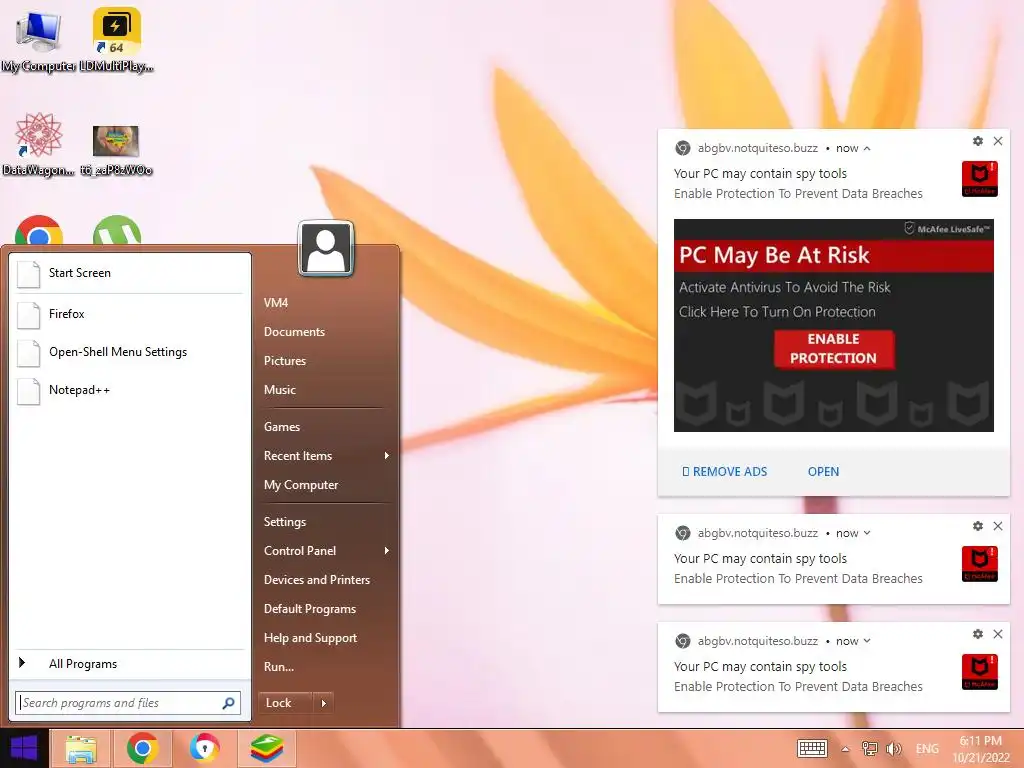1024x768 pixels.
Task: Expand the middle notification via its chevron
Action: coord(867,534)
